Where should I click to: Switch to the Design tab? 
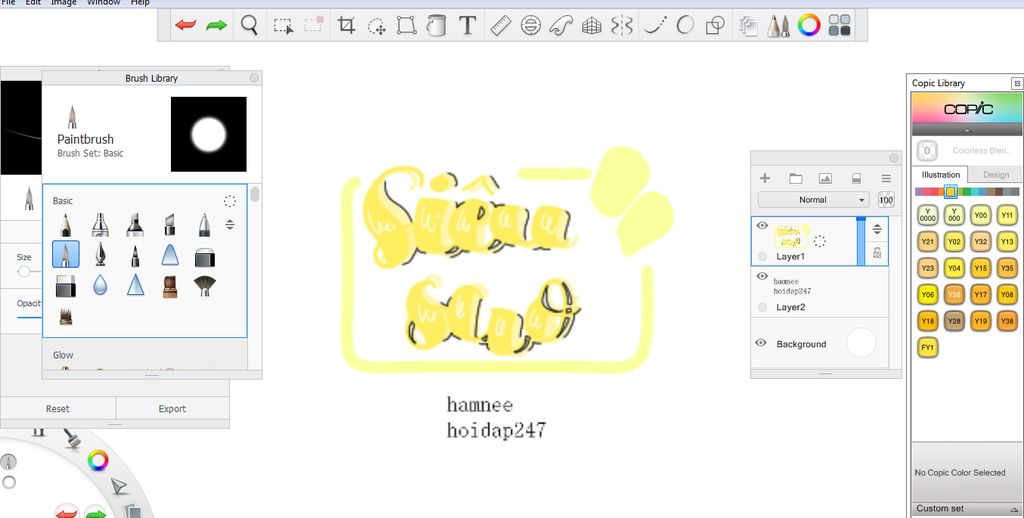tap(996, 175)
